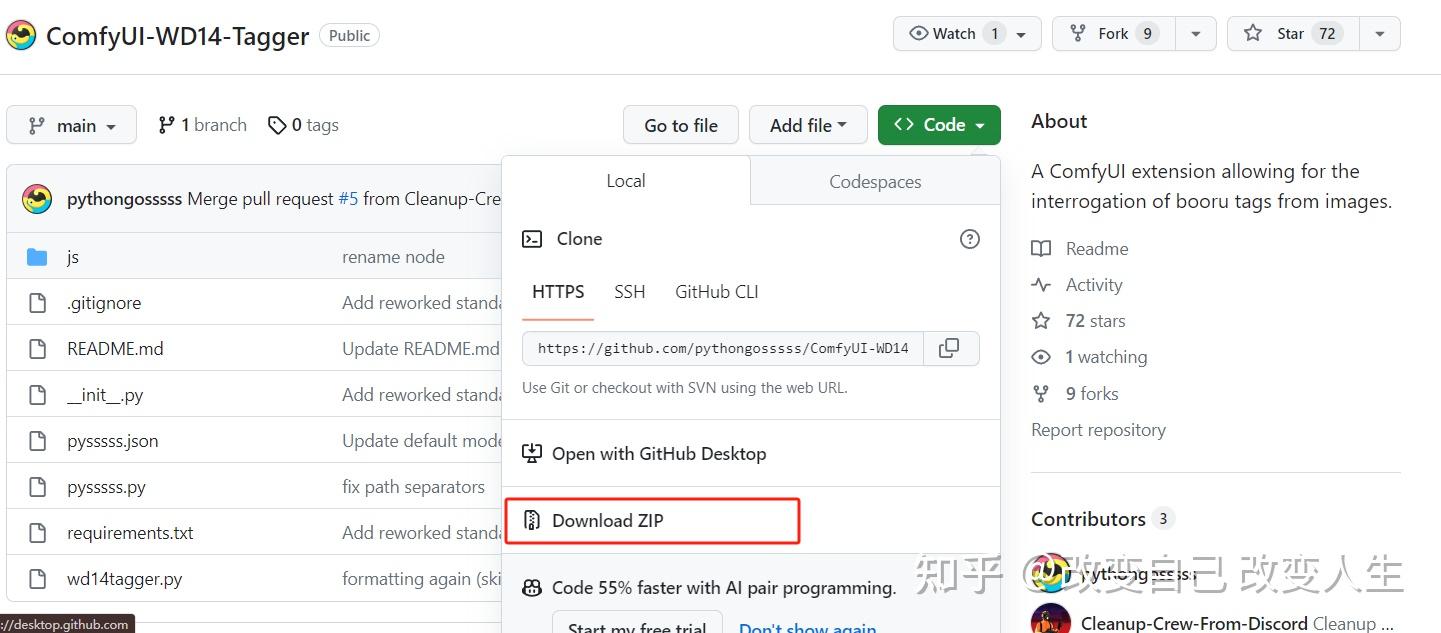This screenshot has width=1441, height=633.
Task: Click the pythongosssss commit author avatar
Action: [x=37, y=199]
